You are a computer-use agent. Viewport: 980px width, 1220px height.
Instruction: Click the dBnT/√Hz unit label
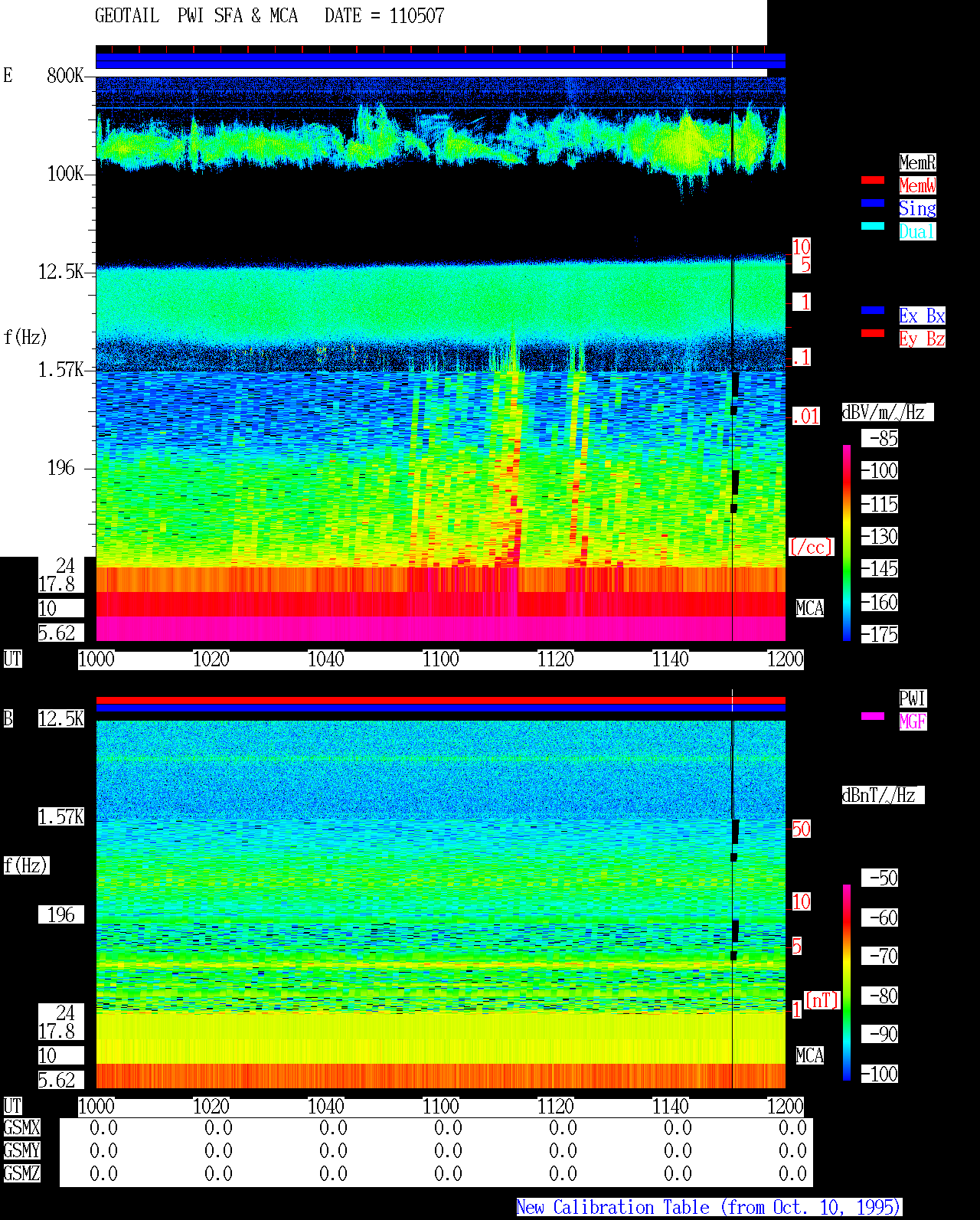click(883, 795)
